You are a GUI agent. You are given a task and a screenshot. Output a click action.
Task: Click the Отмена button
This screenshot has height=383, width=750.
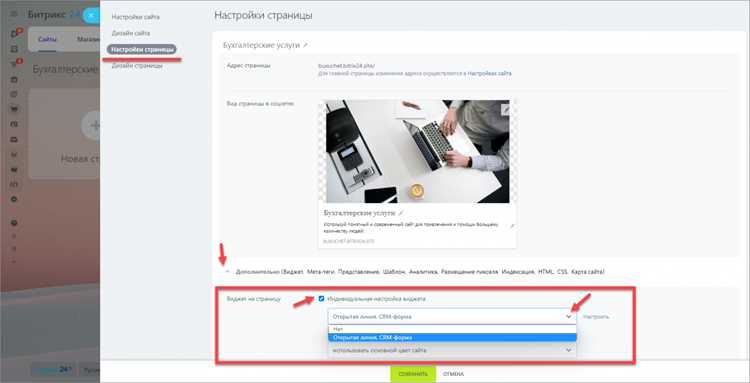(x=453, y=374)
